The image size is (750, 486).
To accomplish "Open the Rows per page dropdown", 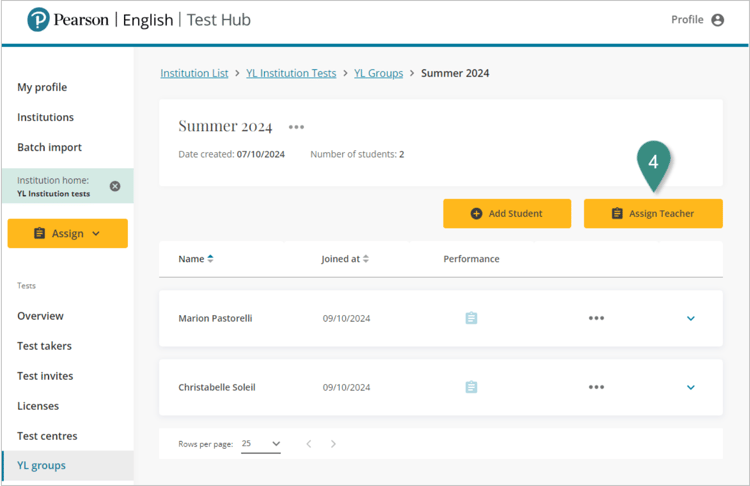I will point(261,444).
